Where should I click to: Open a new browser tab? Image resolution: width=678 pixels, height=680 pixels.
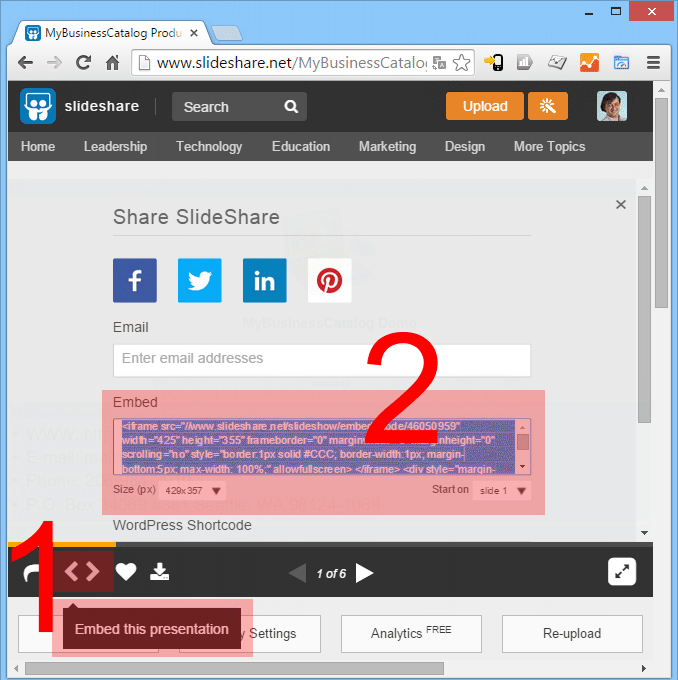(226, 33)
